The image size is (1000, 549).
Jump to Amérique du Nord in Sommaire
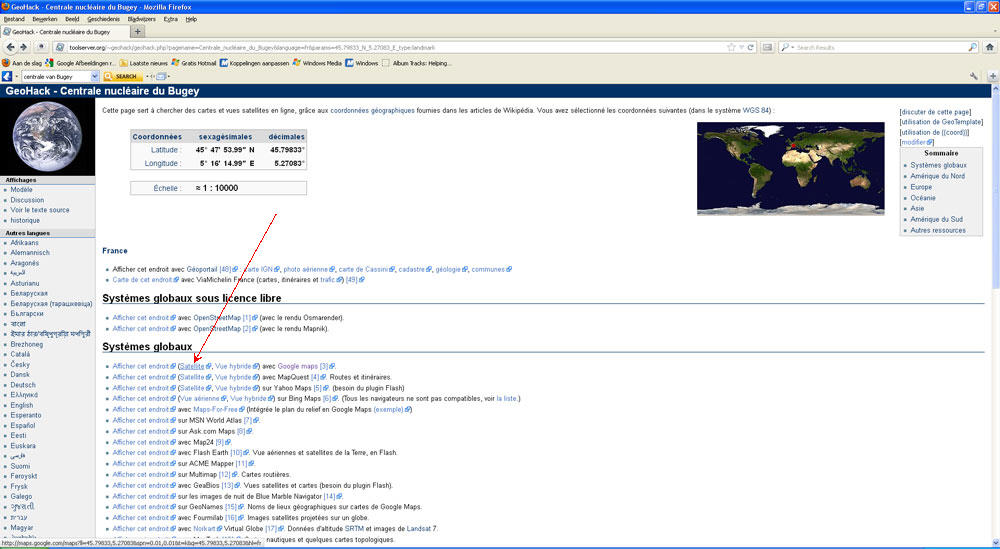(938, 176)
